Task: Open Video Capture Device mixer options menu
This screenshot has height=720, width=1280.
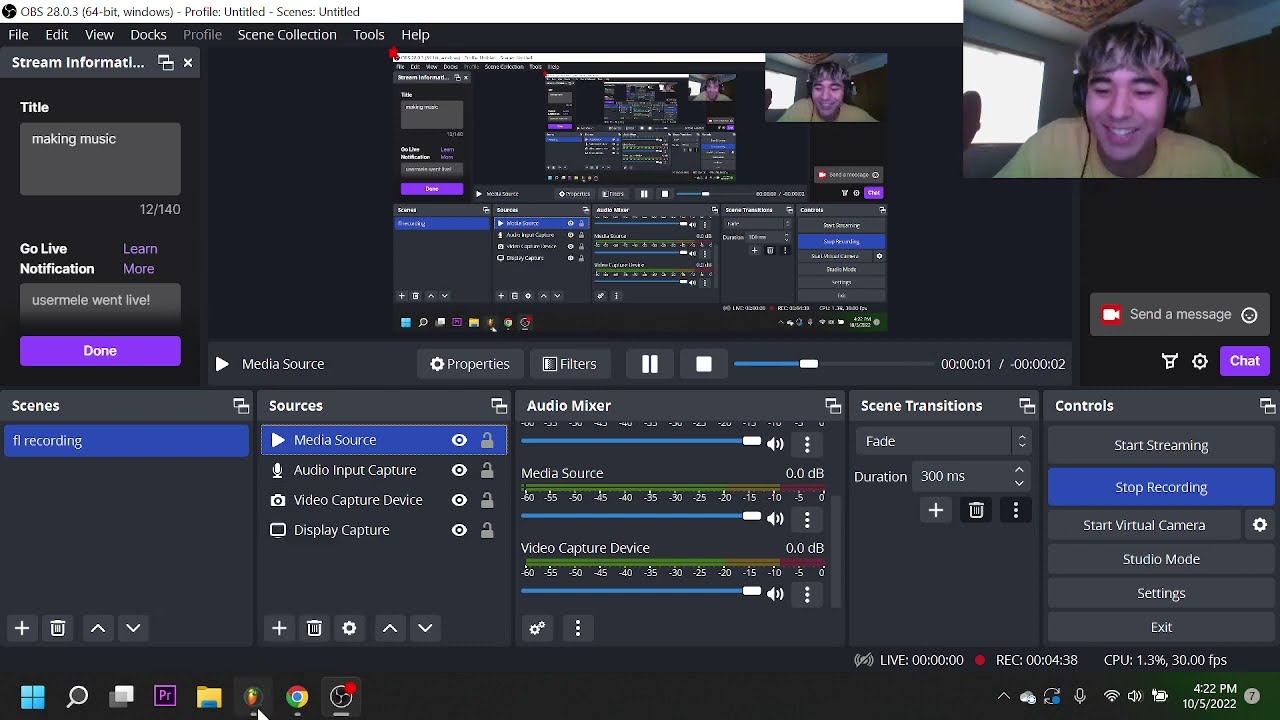Action: 807,593
